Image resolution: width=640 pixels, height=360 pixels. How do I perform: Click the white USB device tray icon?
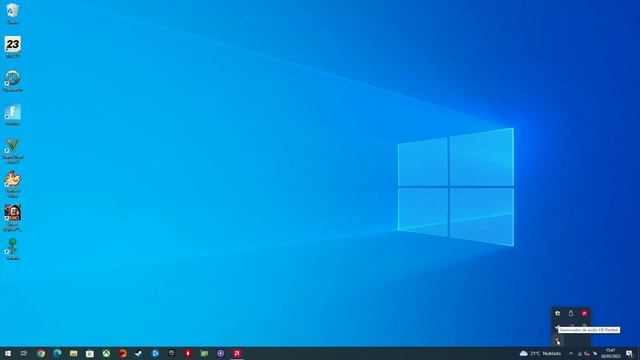(x=571, y=313)
